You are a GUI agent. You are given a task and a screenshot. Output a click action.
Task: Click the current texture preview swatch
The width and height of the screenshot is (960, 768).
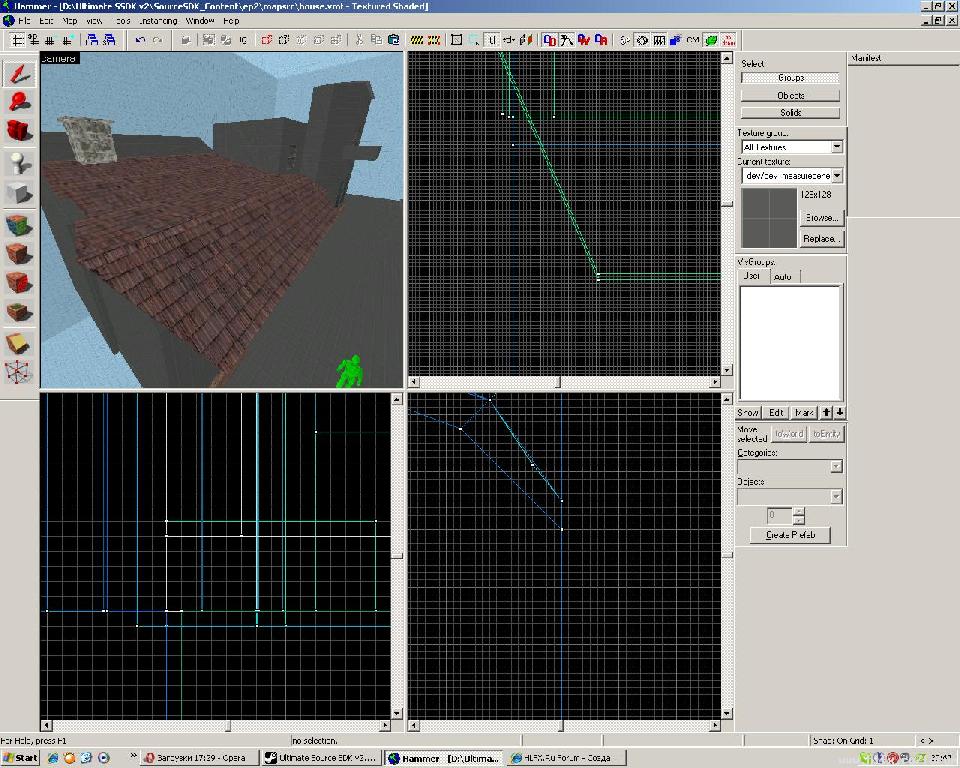pos(767,216)
